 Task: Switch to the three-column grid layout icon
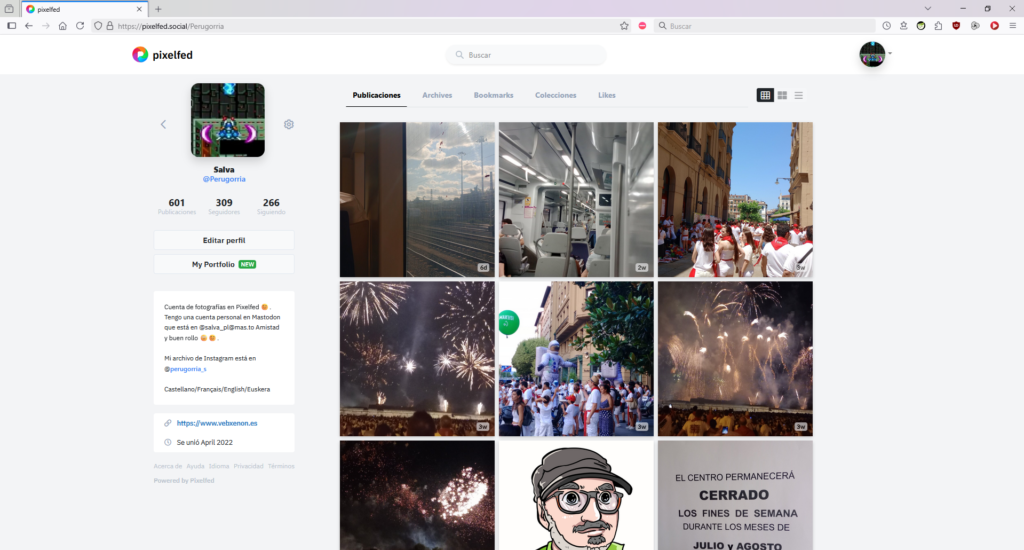[x=765, y=95]
